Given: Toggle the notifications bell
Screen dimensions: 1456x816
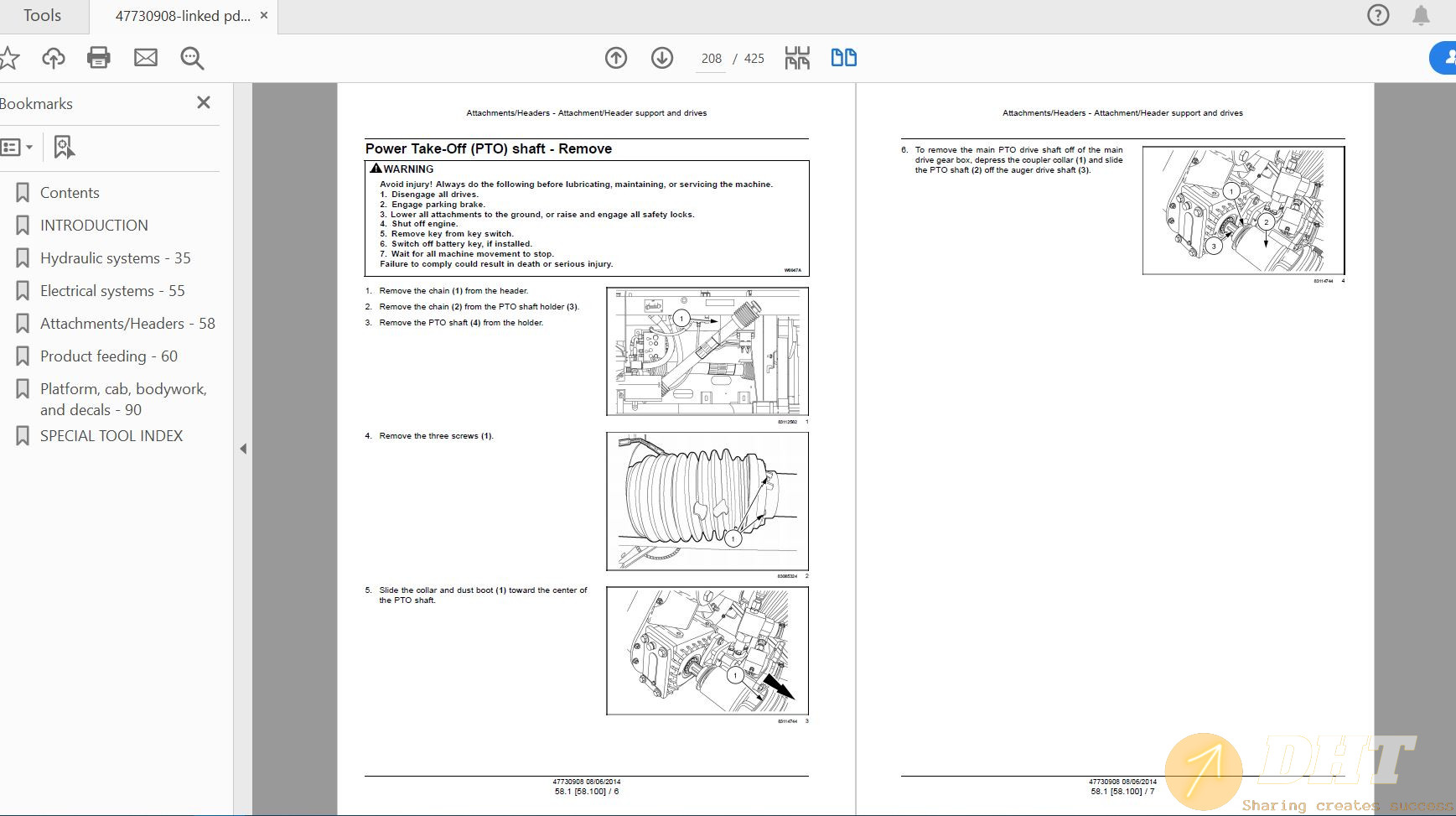Looking at the screenshot, I should (1421, 15).
